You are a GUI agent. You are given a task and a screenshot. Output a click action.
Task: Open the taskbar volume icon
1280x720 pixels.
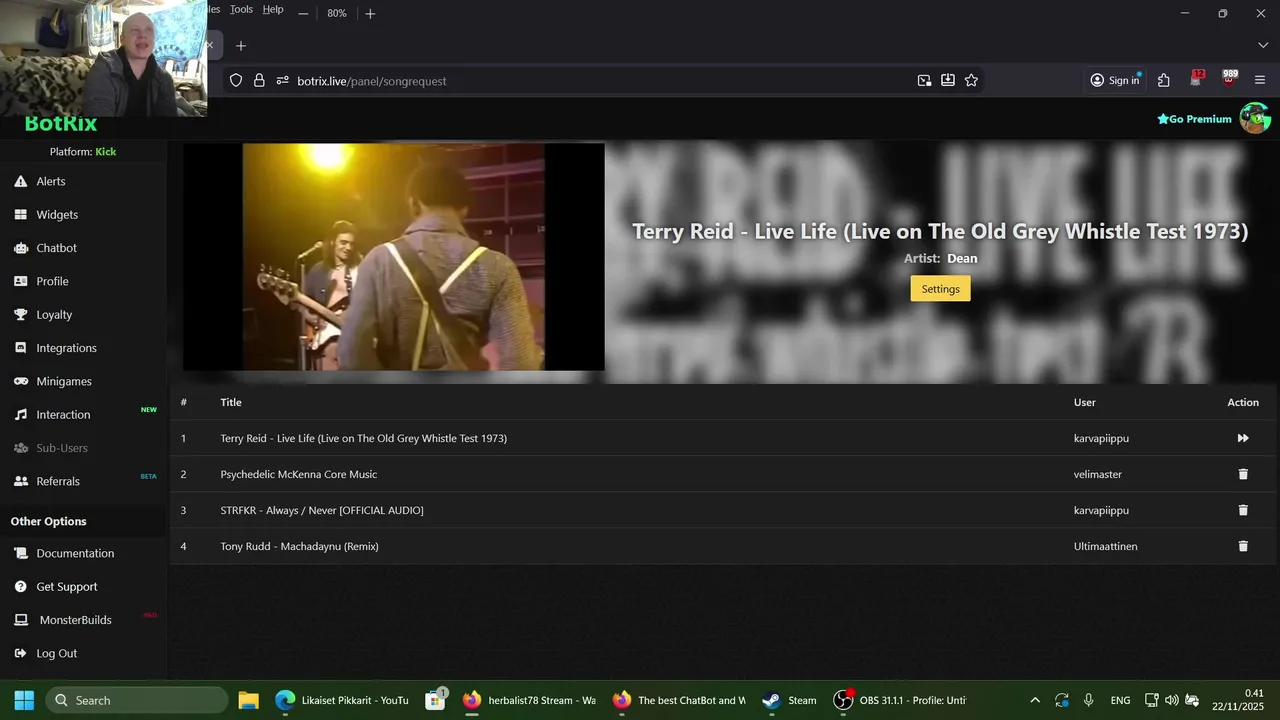click(1172, 700)
